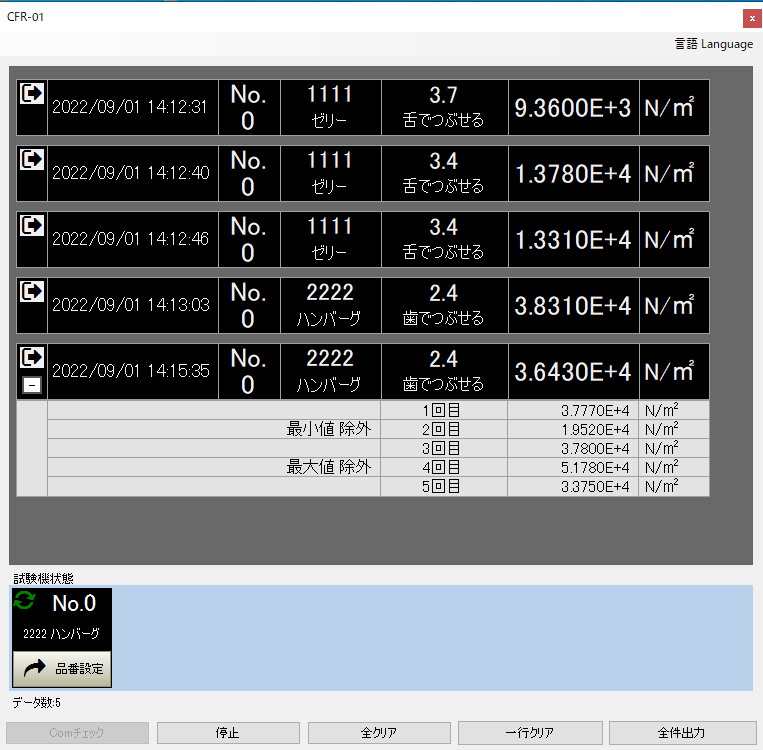Select value 1.3780E+4 result cell
This screenshot has width=763, height=750.
[x=573, y=174]
